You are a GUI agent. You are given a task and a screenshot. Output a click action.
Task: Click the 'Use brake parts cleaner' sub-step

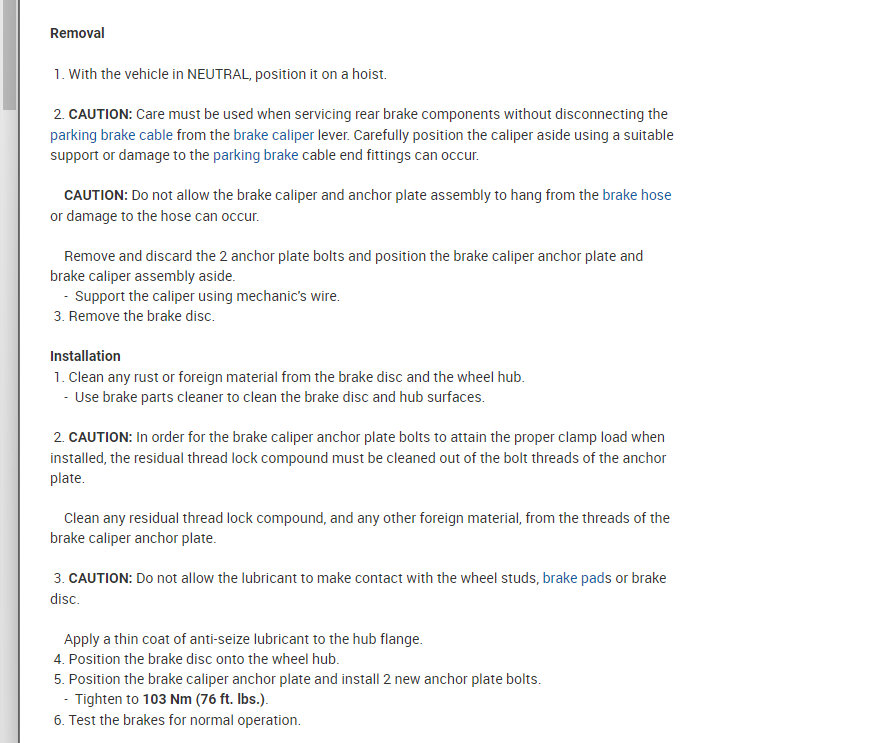click(x=279, y=397)
